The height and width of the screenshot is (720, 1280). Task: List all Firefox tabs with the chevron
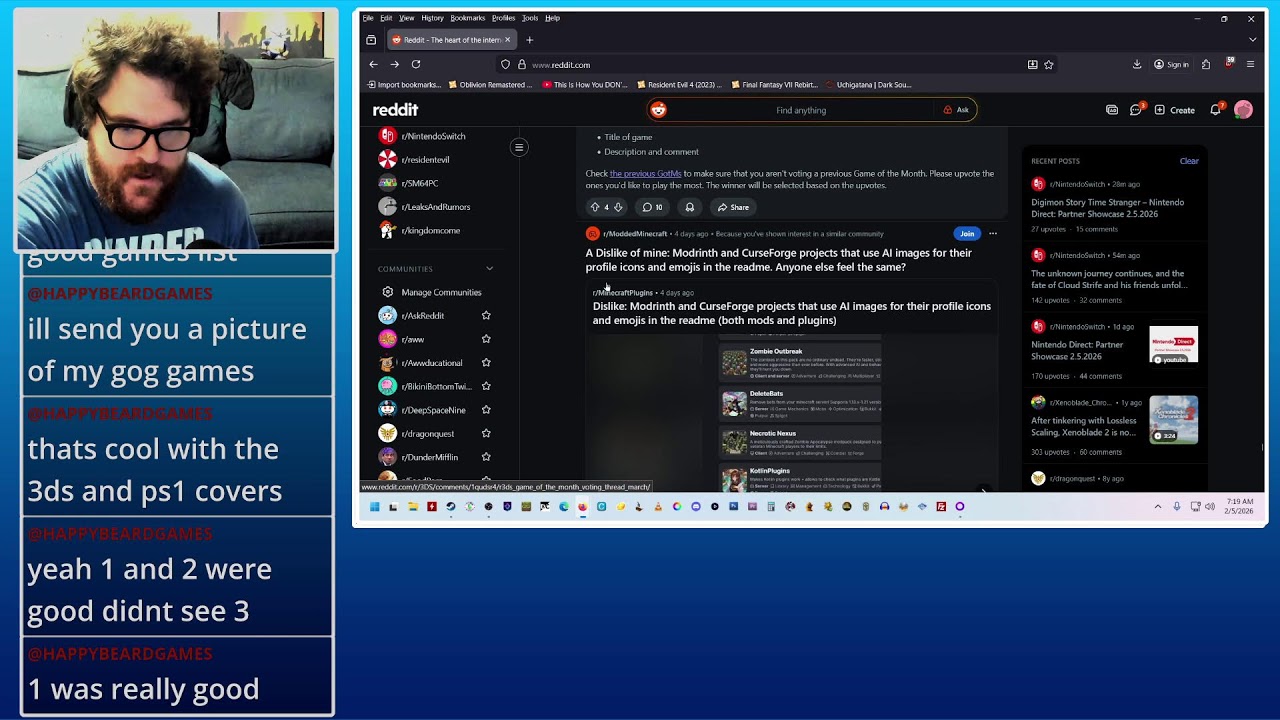click(x=1252, y=40)
